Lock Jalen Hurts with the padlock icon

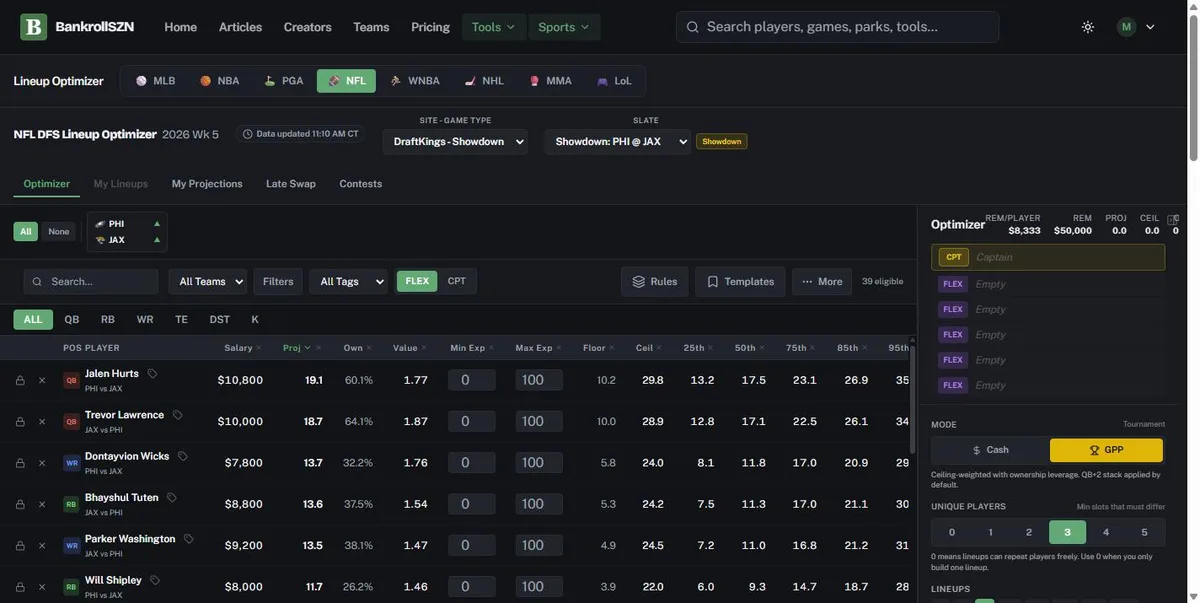click(20, 380)
